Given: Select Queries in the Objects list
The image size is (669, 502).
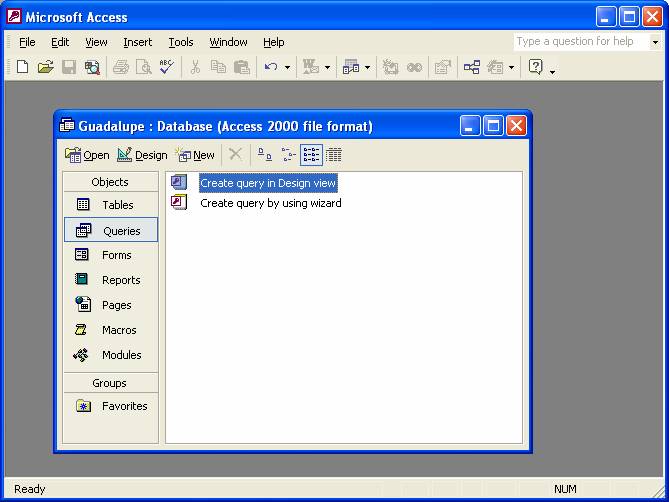Looking at the screenshot, I should pos(111,230).
